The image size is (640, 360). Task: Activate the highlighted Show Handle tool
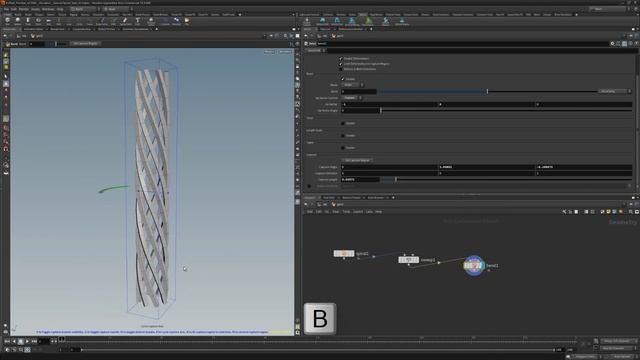pyautogui.click(x=6, y=84)
